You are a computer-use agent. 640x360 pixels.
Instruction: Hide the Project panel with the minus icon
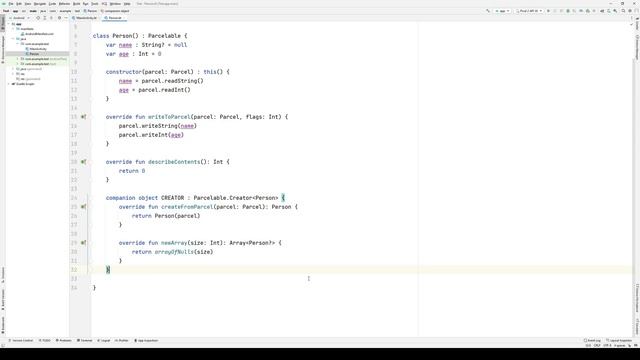pyautogui.click(x=66, y=18)
